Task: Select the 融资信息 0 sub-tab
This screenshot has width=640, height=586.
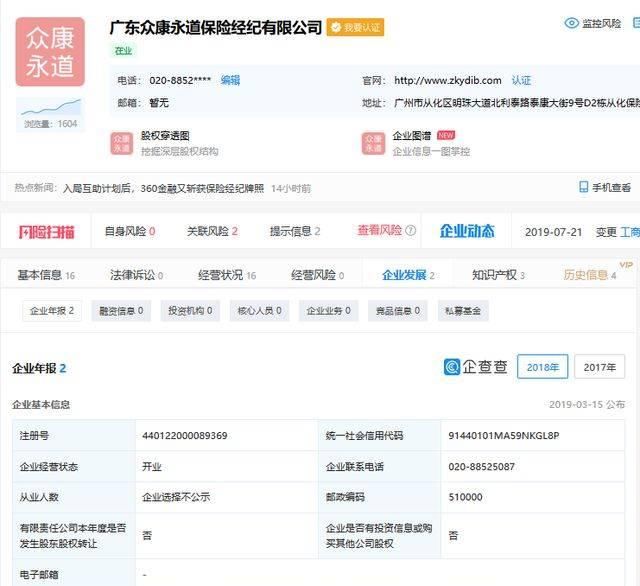Action: [121, 311]
